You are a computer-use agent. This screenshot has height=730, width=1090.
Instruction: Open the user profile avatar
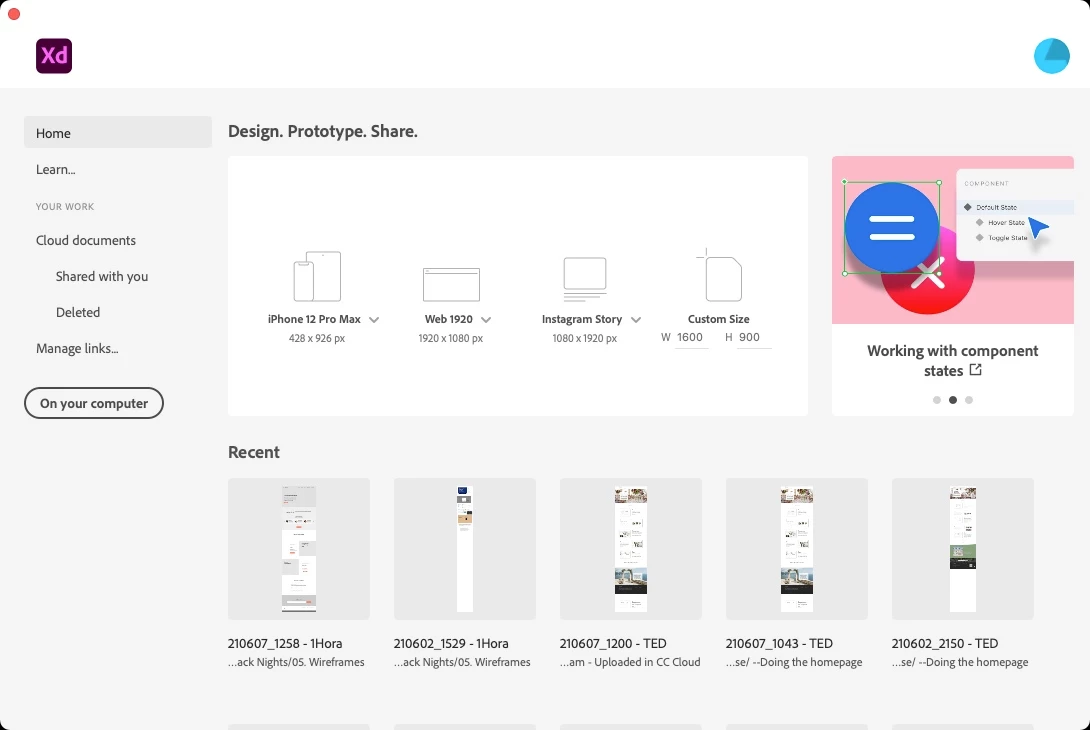(1051, 56)
